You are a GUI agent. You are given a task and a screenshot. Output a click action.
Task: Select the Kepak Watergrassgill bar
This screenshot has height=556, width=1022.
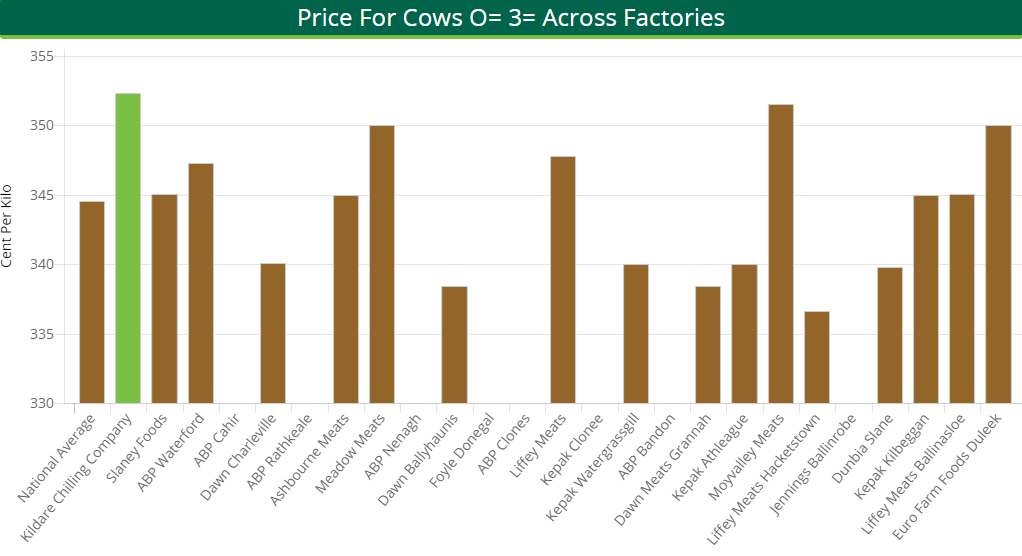[x=635, y=334]
